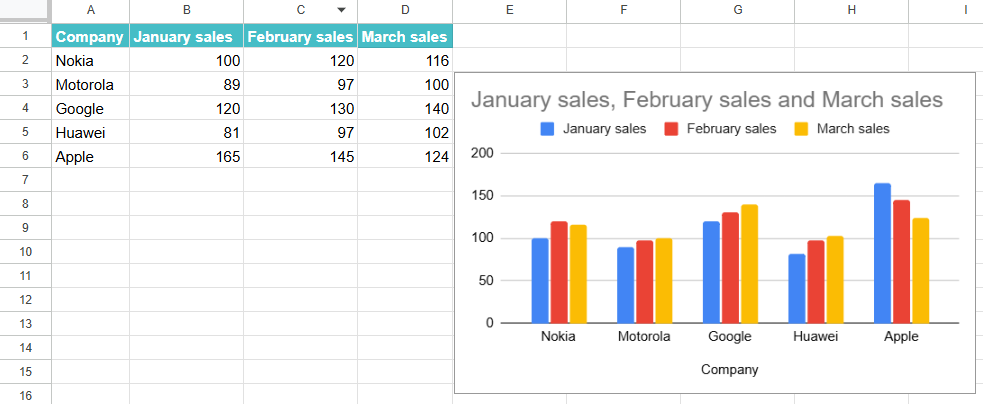Select Apple's February sales value 145
The width and height of the screenshot is (983, 404).
click(x=301, y=156)
